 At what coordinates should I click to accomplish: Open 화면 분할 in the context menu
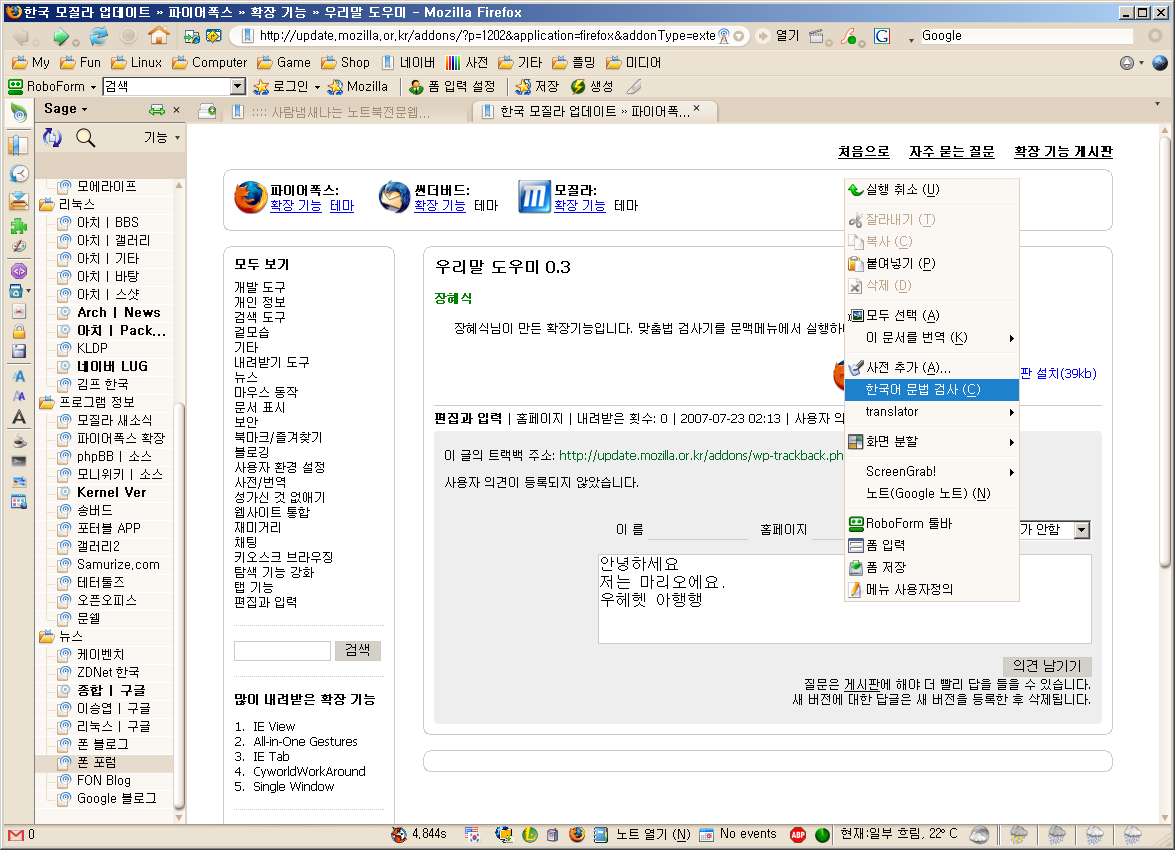click(931, 442)
